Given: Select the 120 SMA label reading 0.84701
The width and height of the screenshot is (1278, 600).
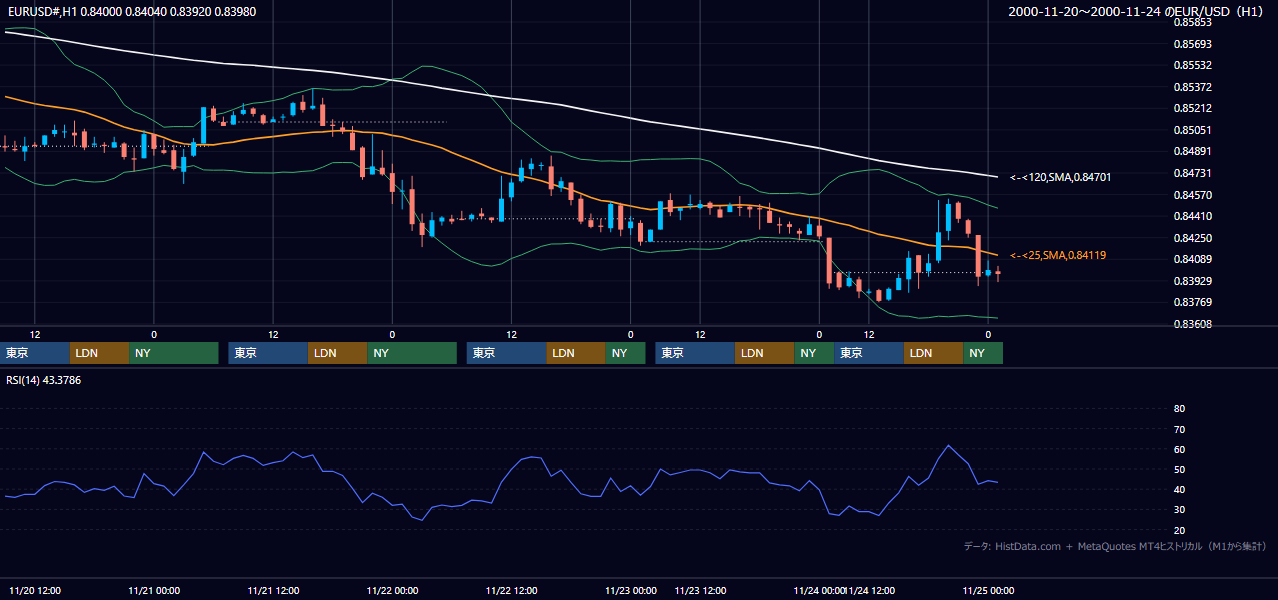Looking at the screenshot, I should click(1060, 177).
